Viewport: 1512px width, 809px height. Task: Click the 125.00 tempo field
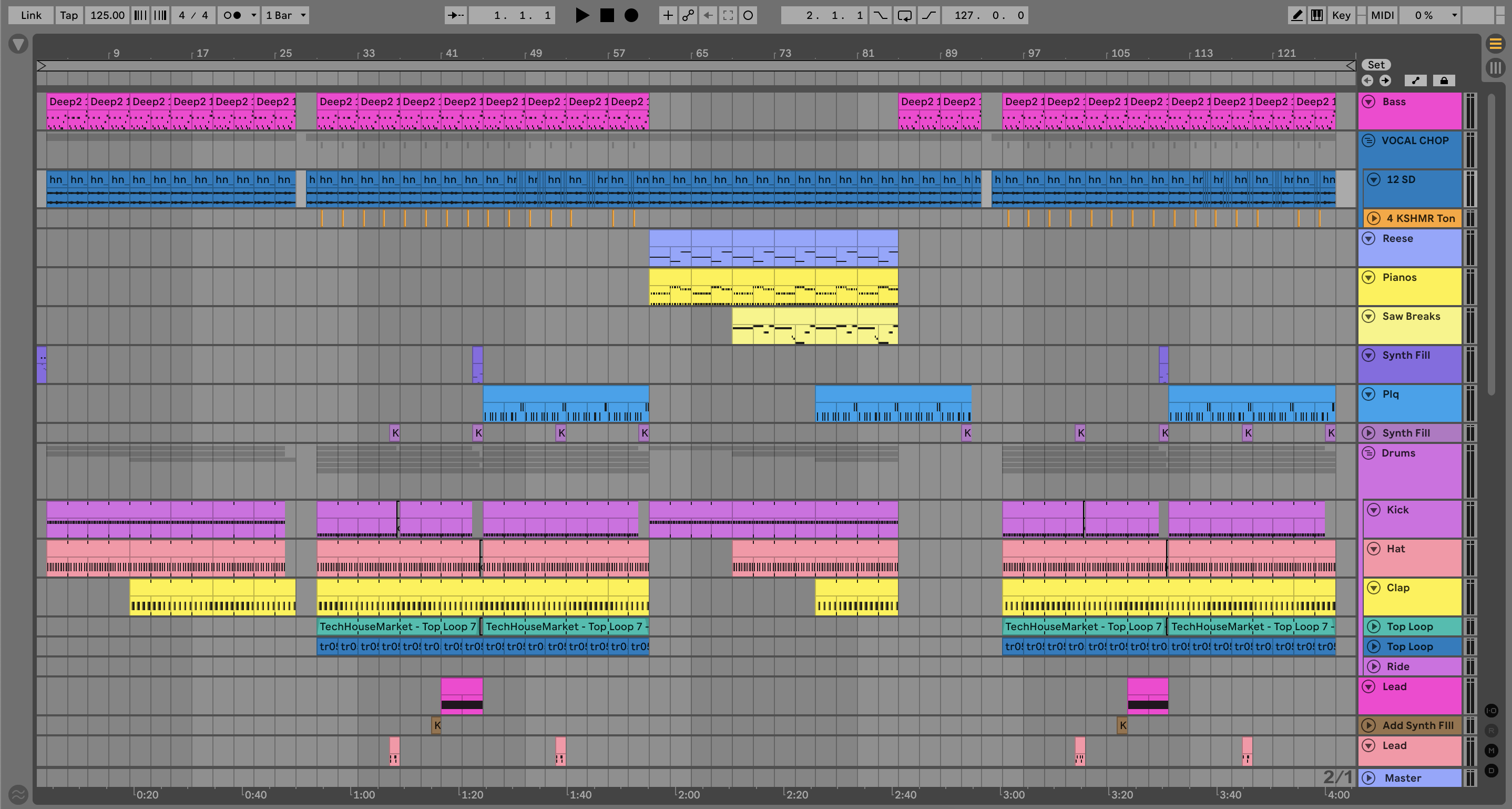107,15
